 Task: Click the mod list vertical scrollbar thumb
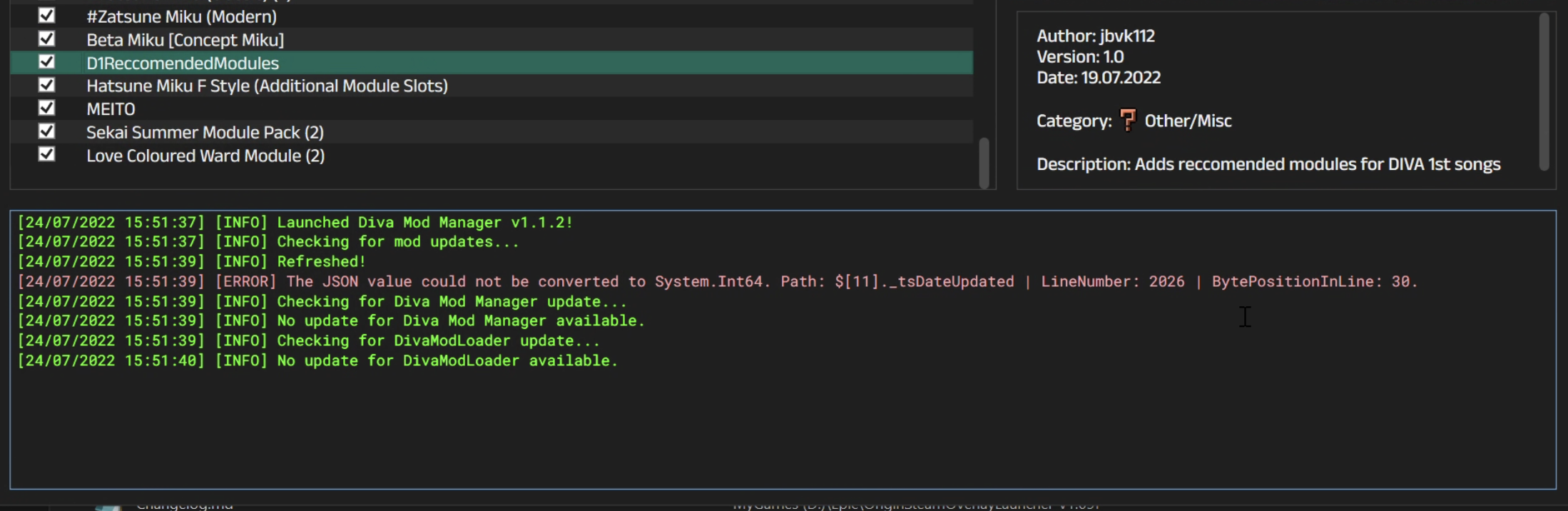pos(984,163)
